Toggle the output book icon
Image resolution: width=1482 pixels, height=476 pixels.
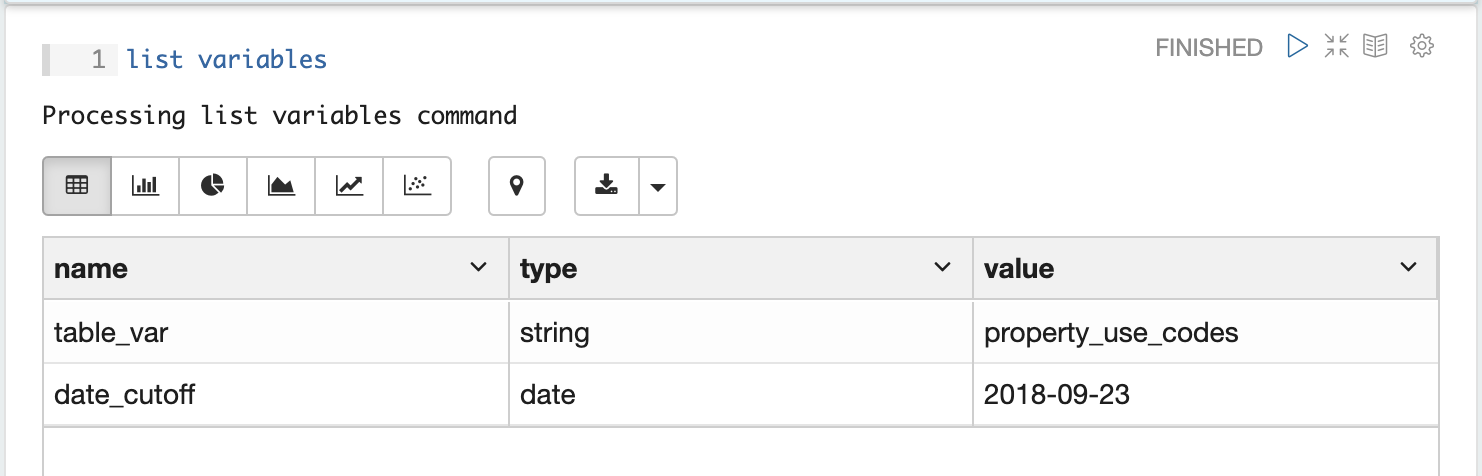click(1376, 46)
